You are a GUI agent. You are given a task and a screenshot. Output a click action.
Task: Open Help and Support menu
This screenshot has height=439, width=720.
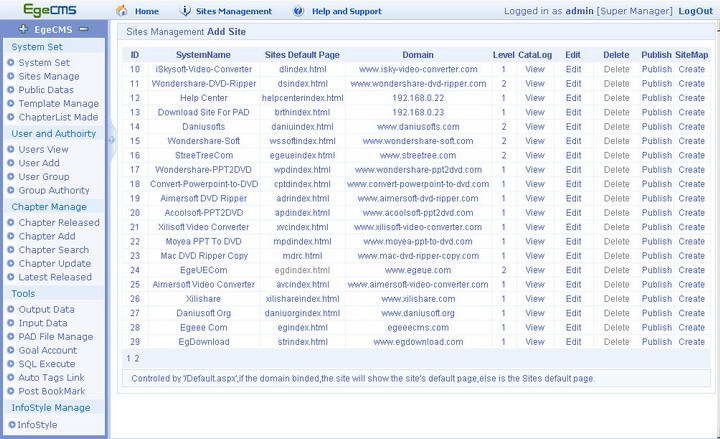click(x=347, y=11)
